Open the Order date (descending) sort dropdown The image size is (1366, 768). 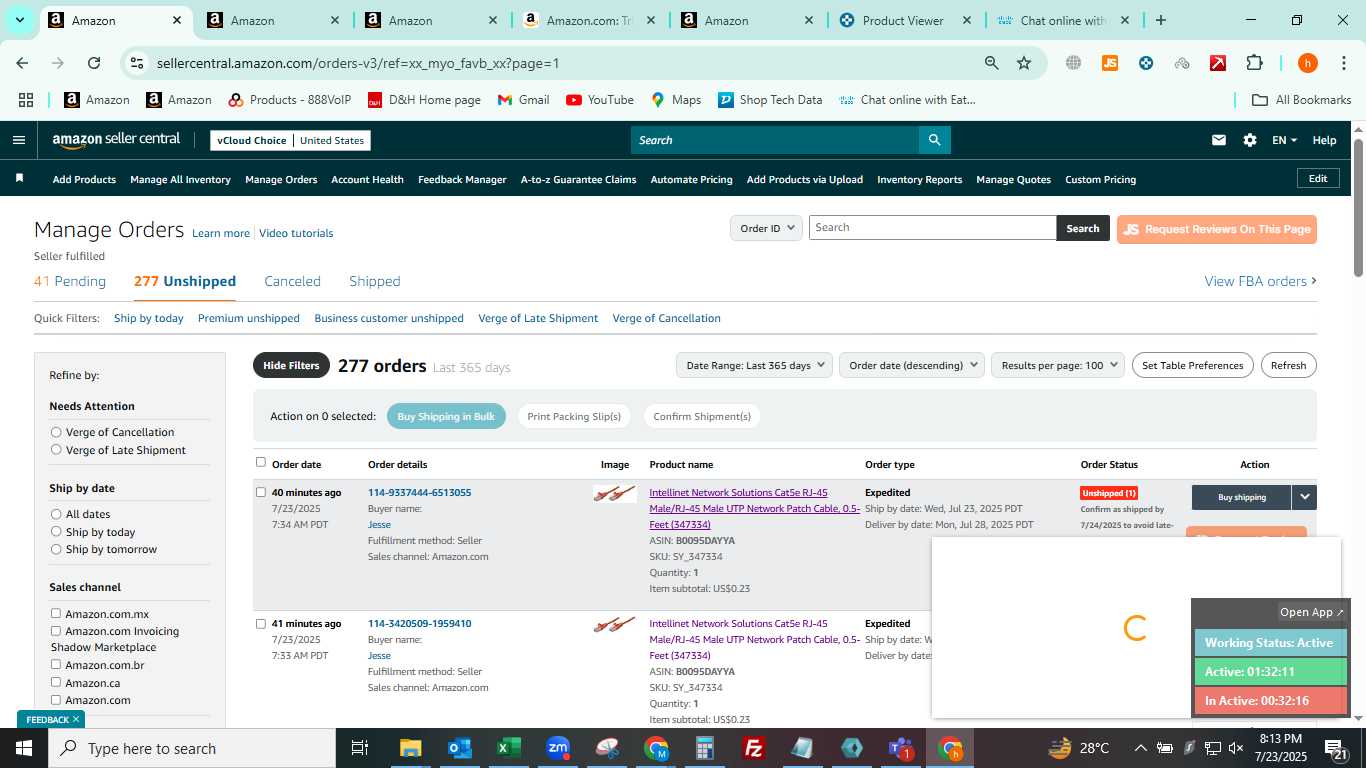pos(912,365)
